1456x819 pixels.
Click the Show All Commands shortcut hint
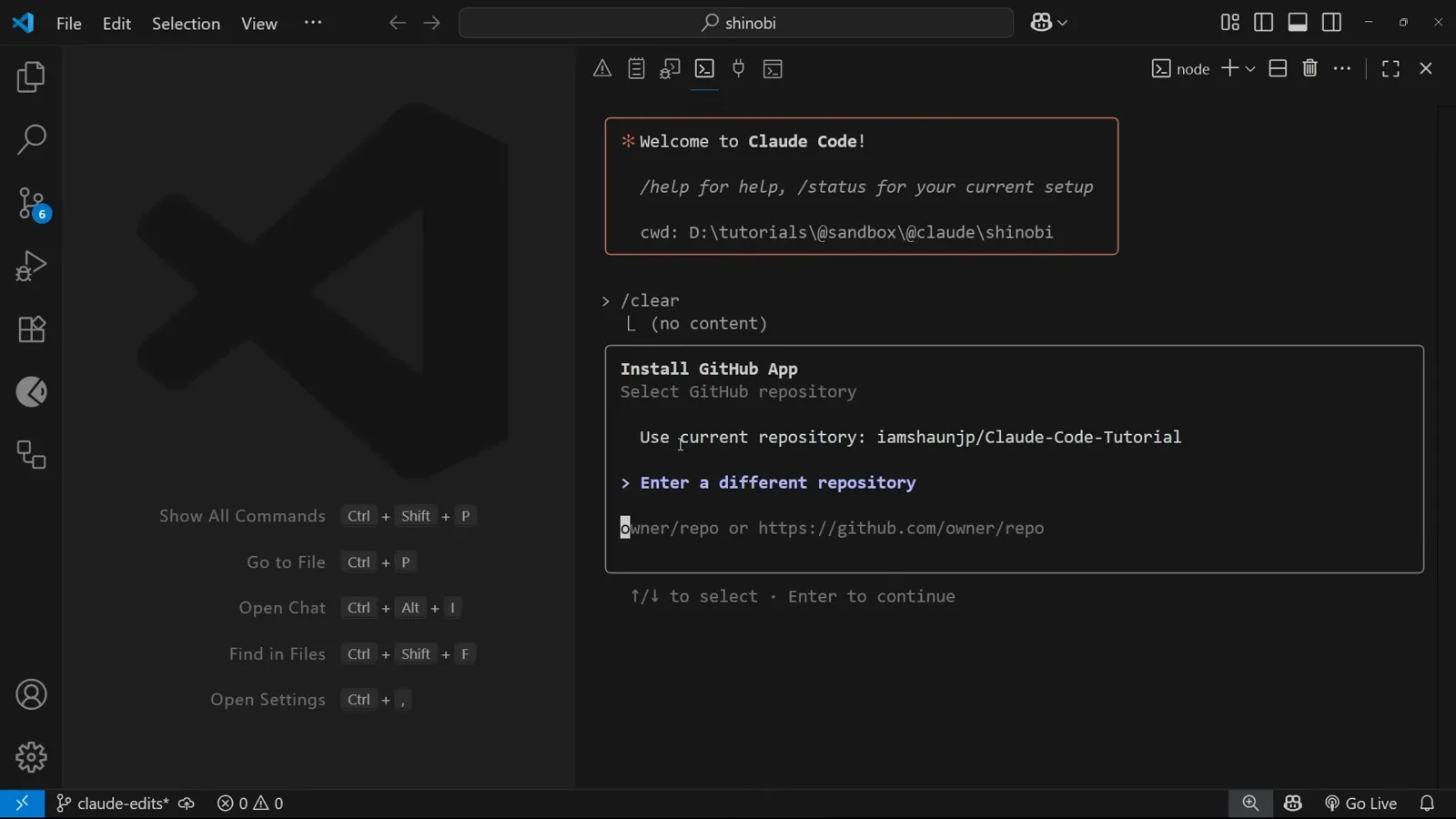coord(318,517)
